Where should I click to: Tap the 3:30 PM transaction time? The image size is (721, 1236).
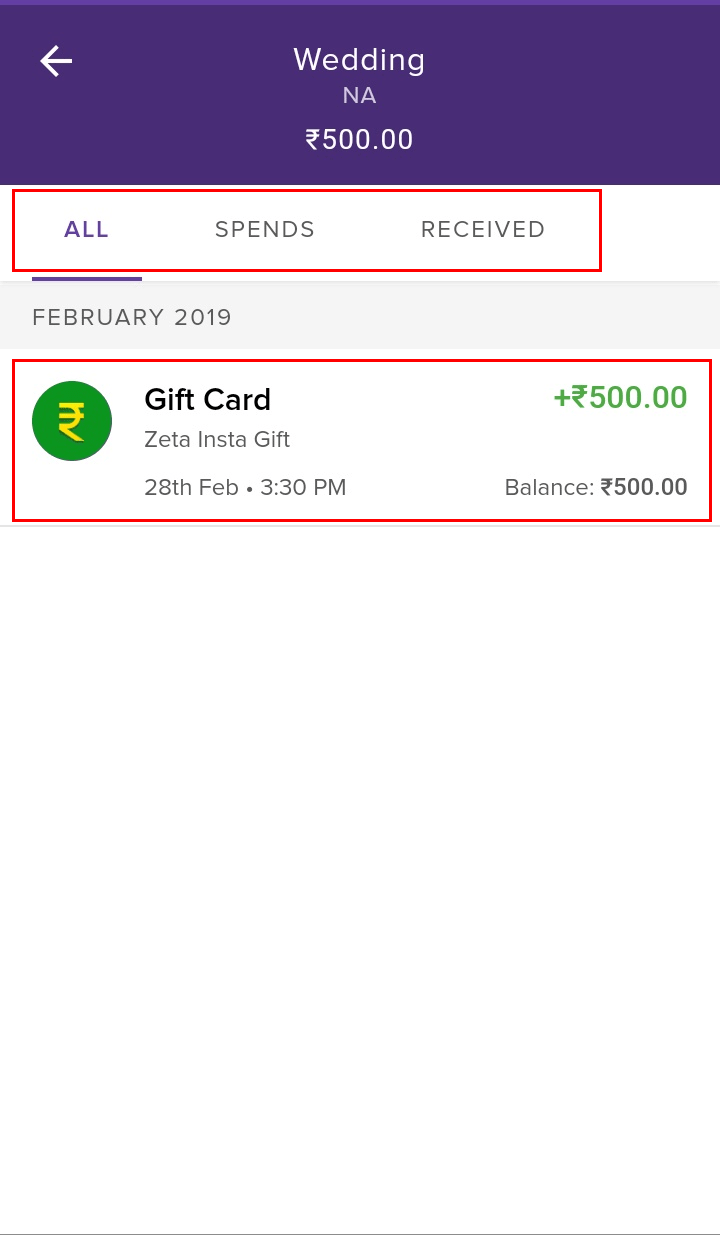(x=303, y=487)
